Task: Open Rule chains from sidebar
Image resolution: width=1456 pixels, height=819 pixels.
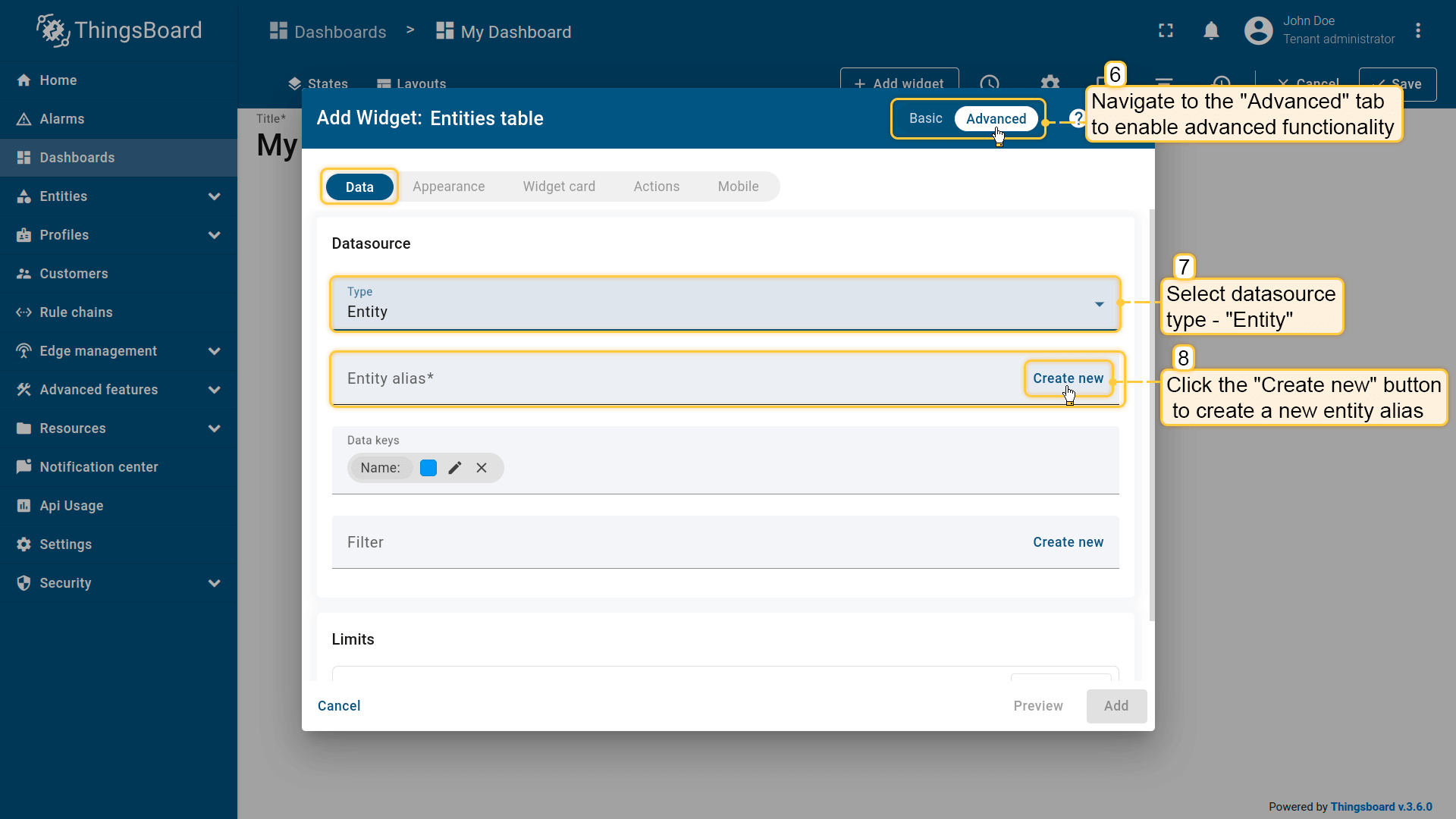Action: click(x=76, y=312)
